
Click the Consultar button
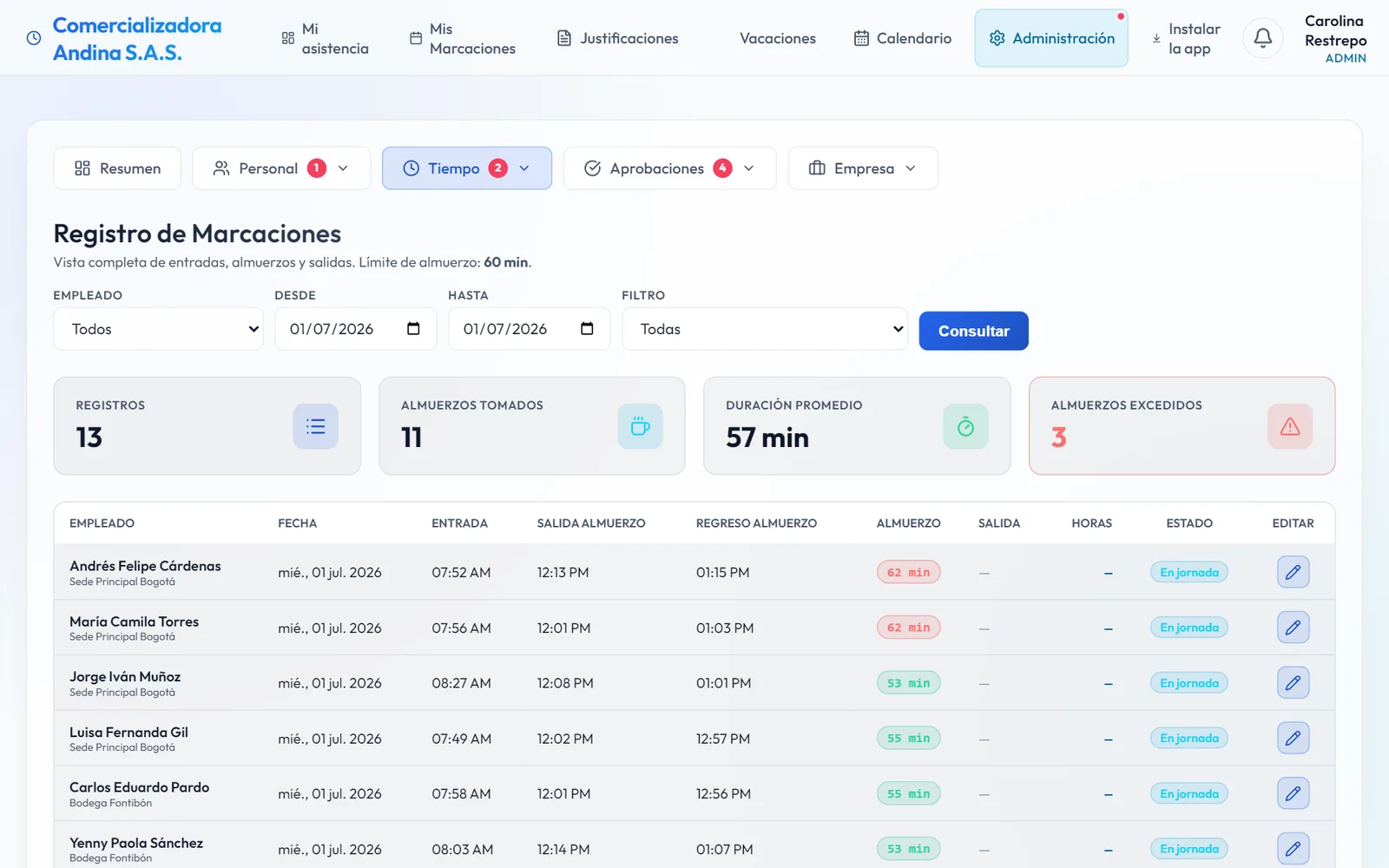tap(973, 331)
